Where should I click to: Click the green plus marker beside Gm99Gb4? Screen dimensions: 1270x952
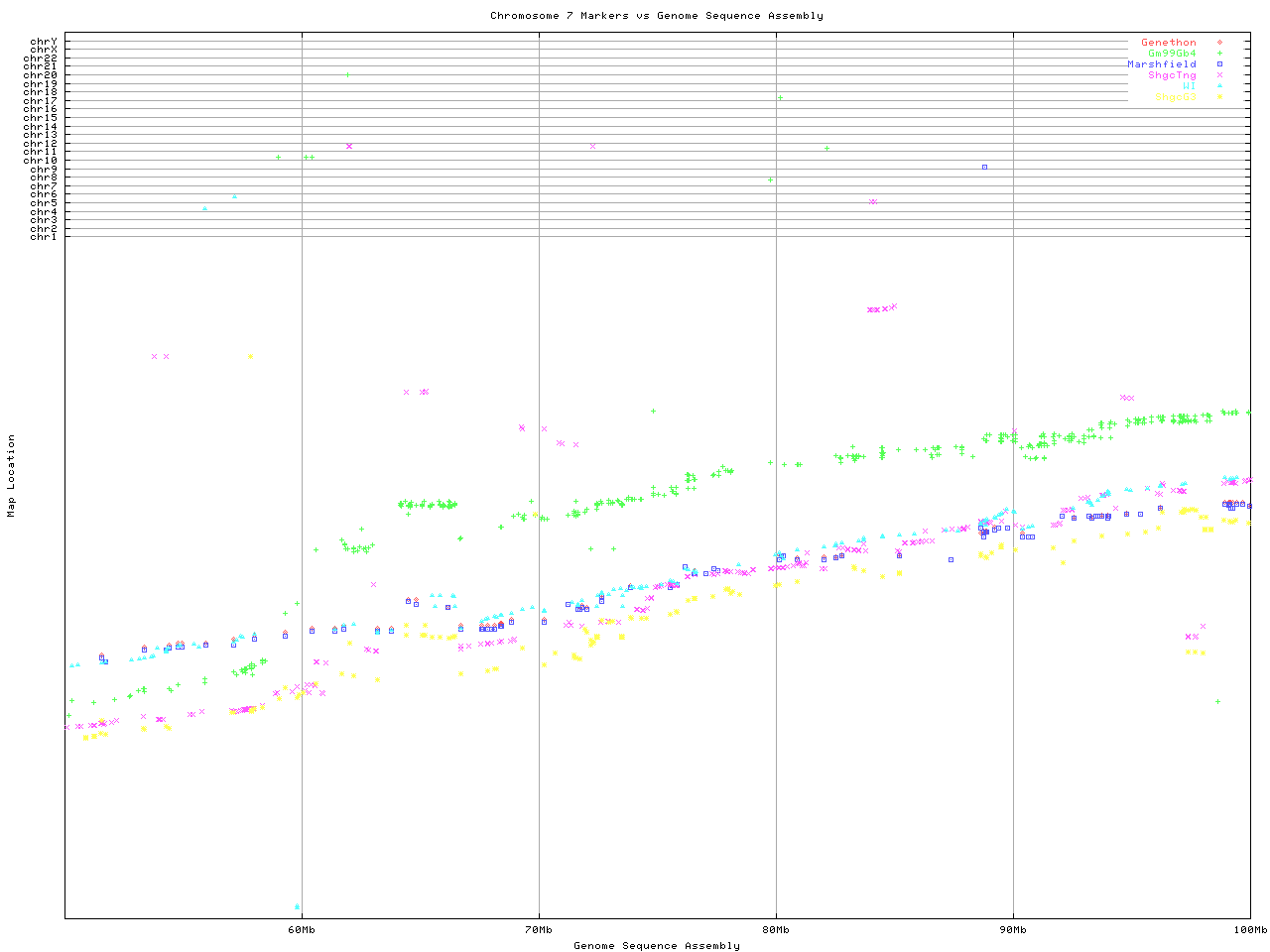pyautogui.click(x=1219, y=54)
